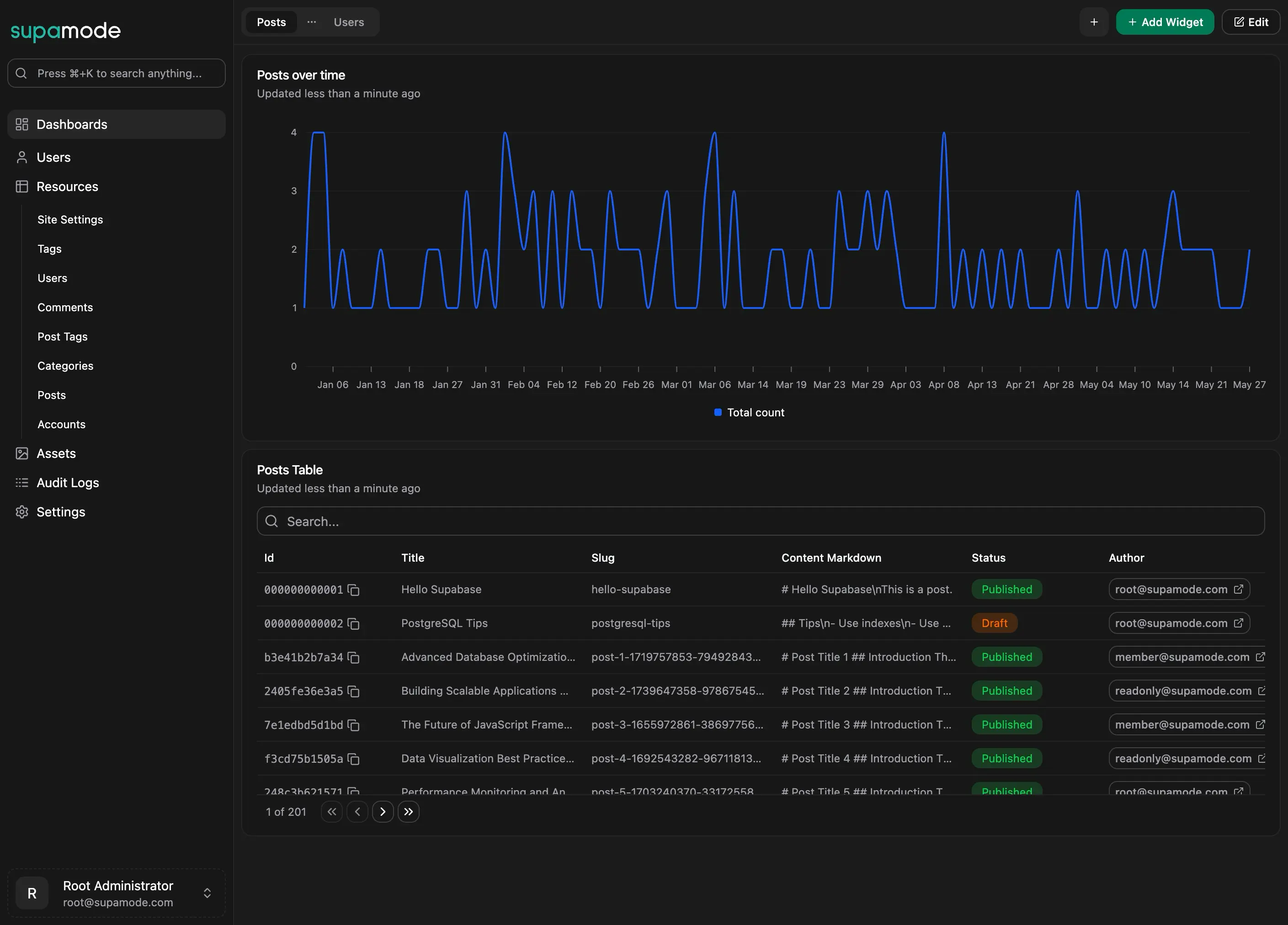
Task: Click the Edit button
Action: tap(1251, 21)
